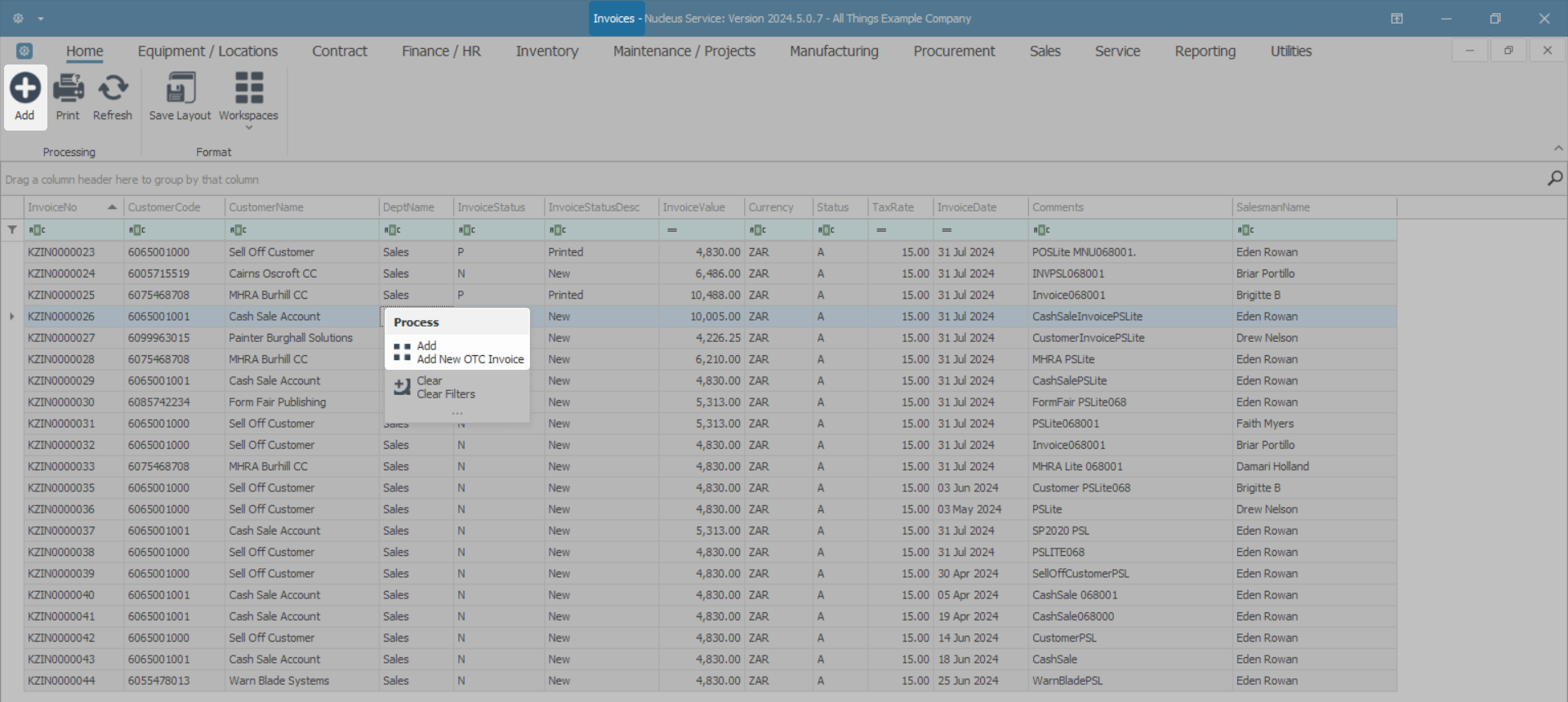Screen dimensions: 1568x702
Task: Click the Save Layout icon
Action: pos(180,88)
